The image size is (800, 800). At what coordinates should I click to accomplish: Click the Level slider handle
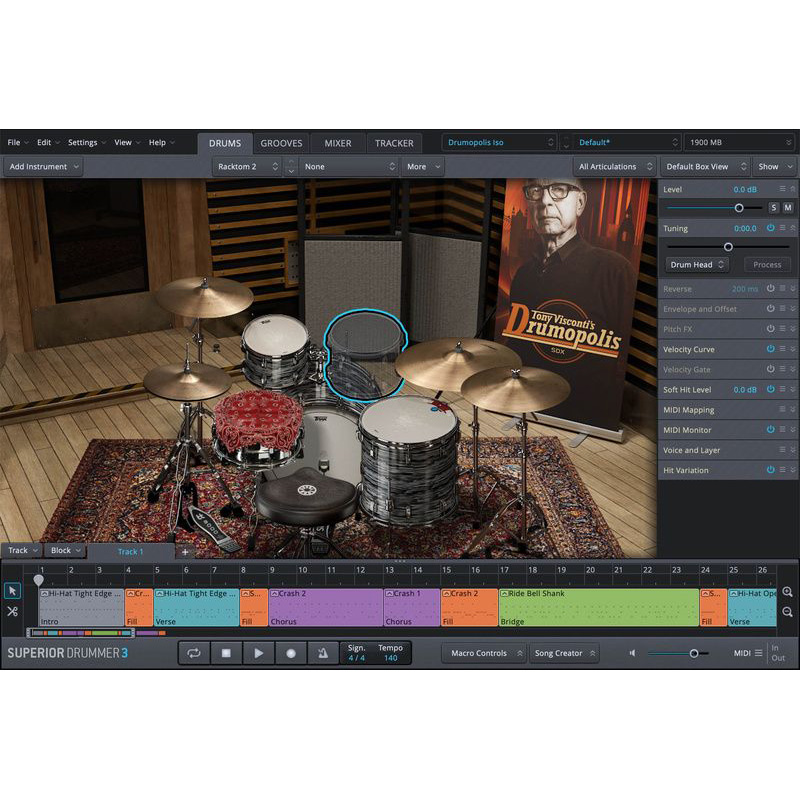(739, 208)
